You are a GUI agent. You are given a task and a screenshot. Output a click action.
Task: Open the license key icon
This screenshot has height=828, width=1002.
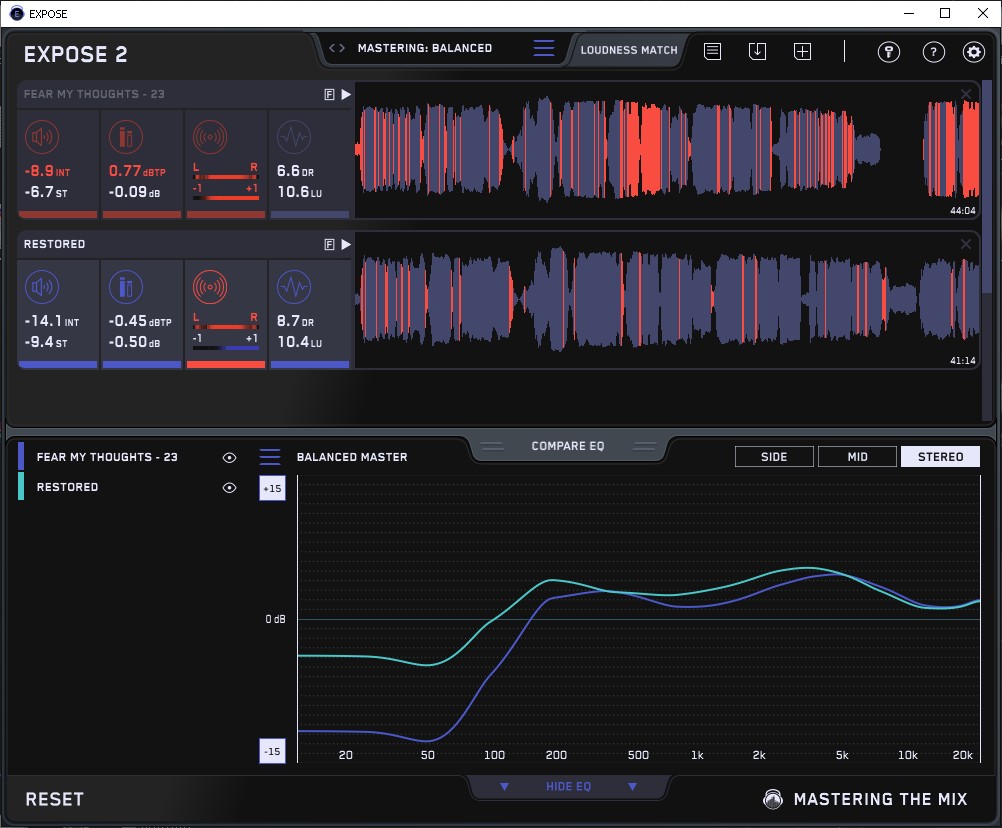889,52
